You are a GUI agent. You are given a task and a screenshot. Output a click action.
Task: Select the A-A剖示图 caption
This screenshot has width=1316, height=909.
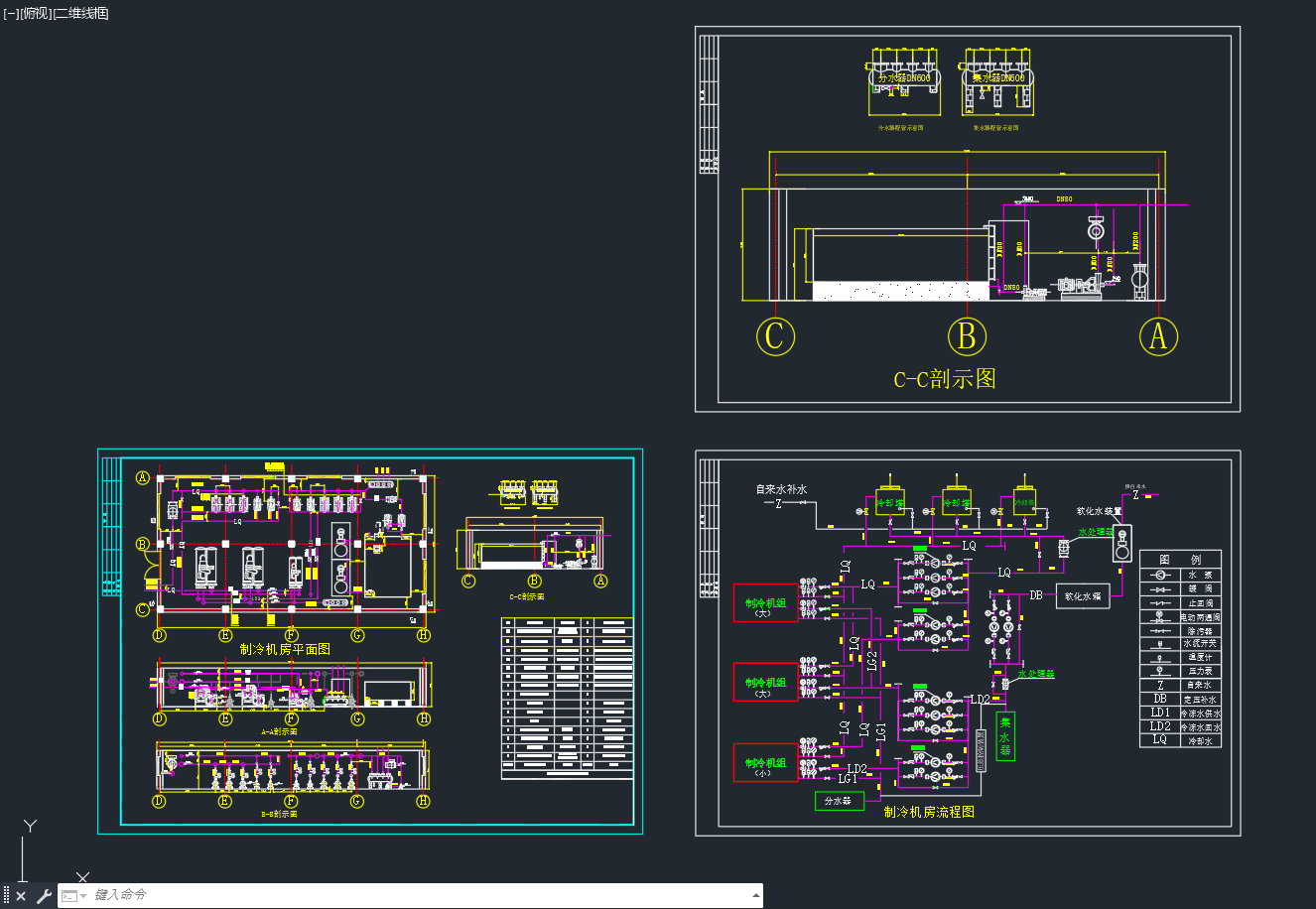(x=279, y=732)
